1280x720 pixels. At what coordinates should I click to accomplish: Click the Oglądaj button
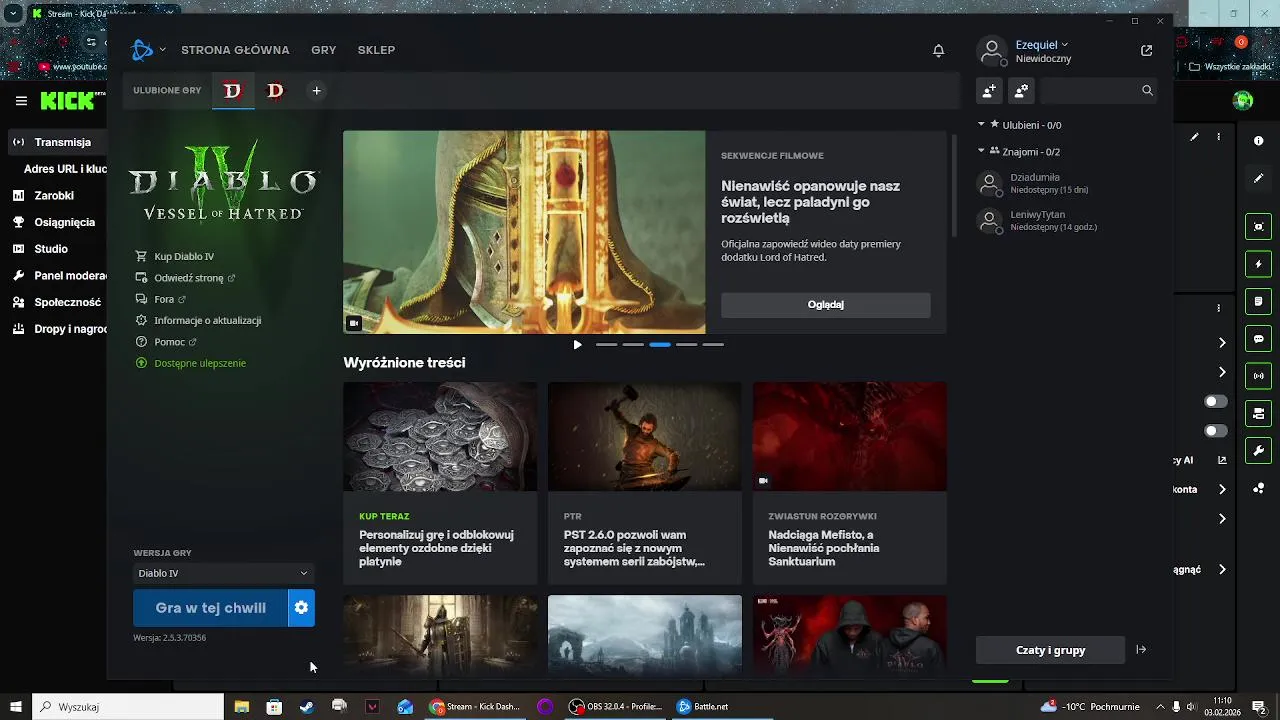click(x=825, y=305)
